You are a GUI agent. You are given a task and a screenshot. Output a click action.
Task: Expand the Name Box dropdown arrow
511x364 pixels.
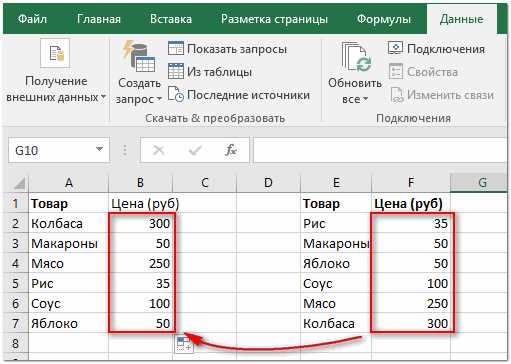pyautogui.click(x=99, y=149)
